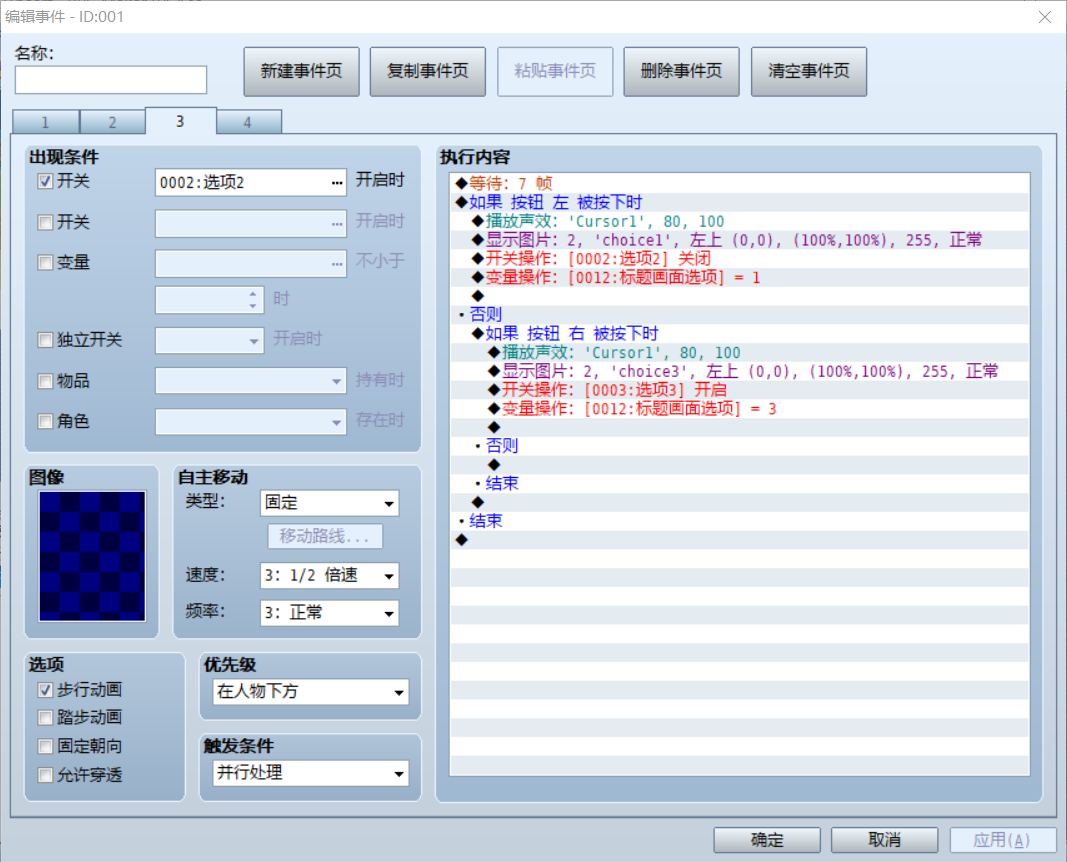This screenshot has width=1067, height=862.
Task: Select the 显示图片 'choice1' command line
Action: [740, 240]
